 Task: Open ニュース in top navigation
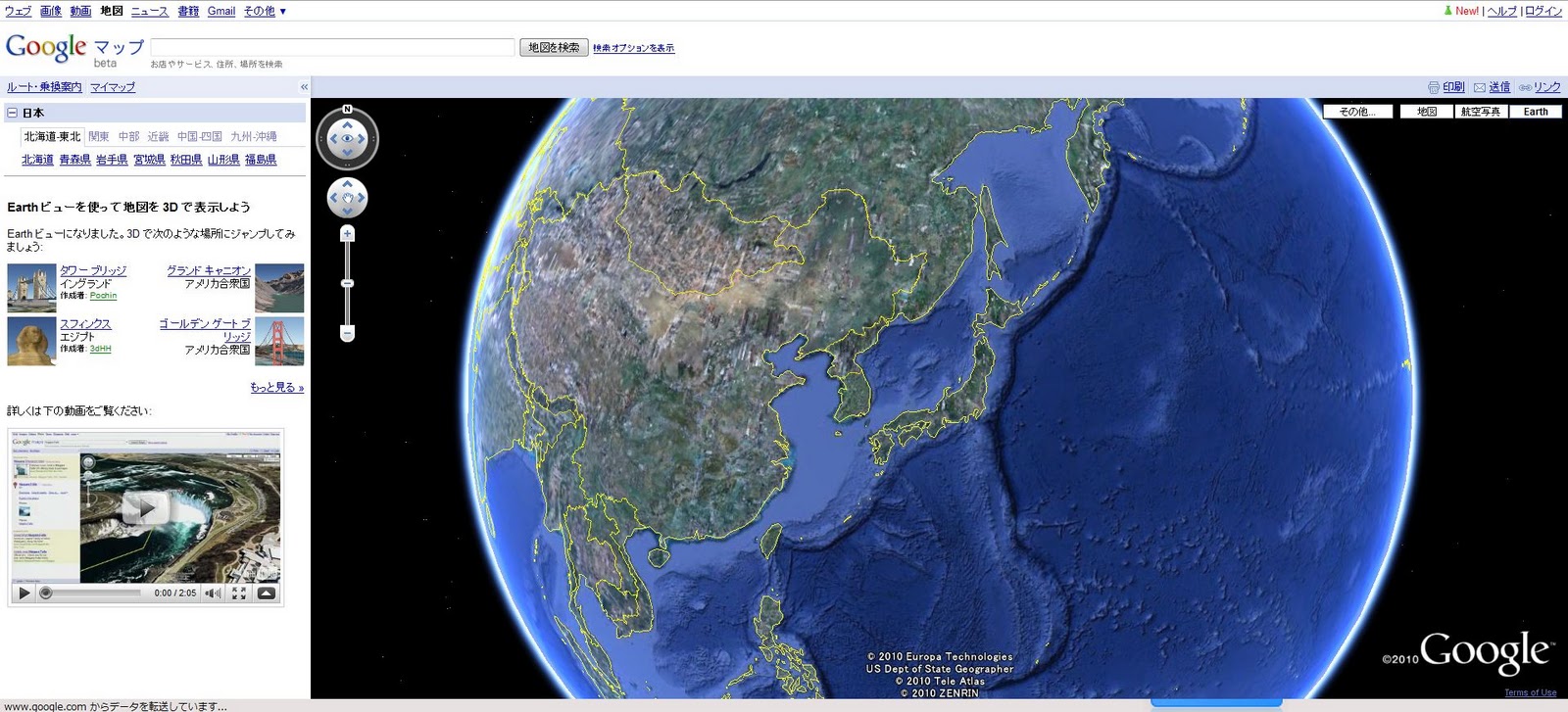(x=149, y=11)
